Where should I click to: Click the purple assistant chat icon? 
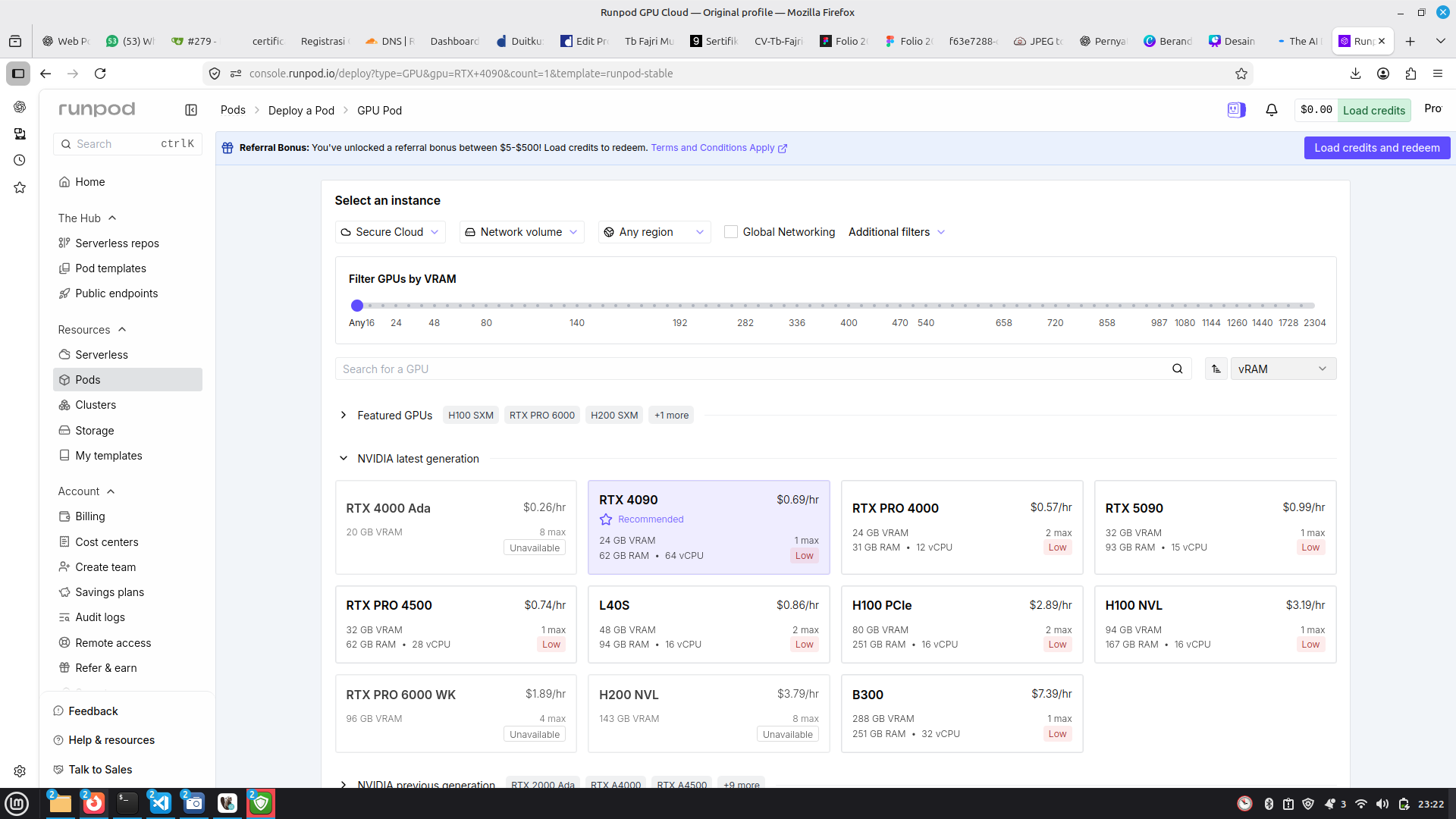point(1236,110)
